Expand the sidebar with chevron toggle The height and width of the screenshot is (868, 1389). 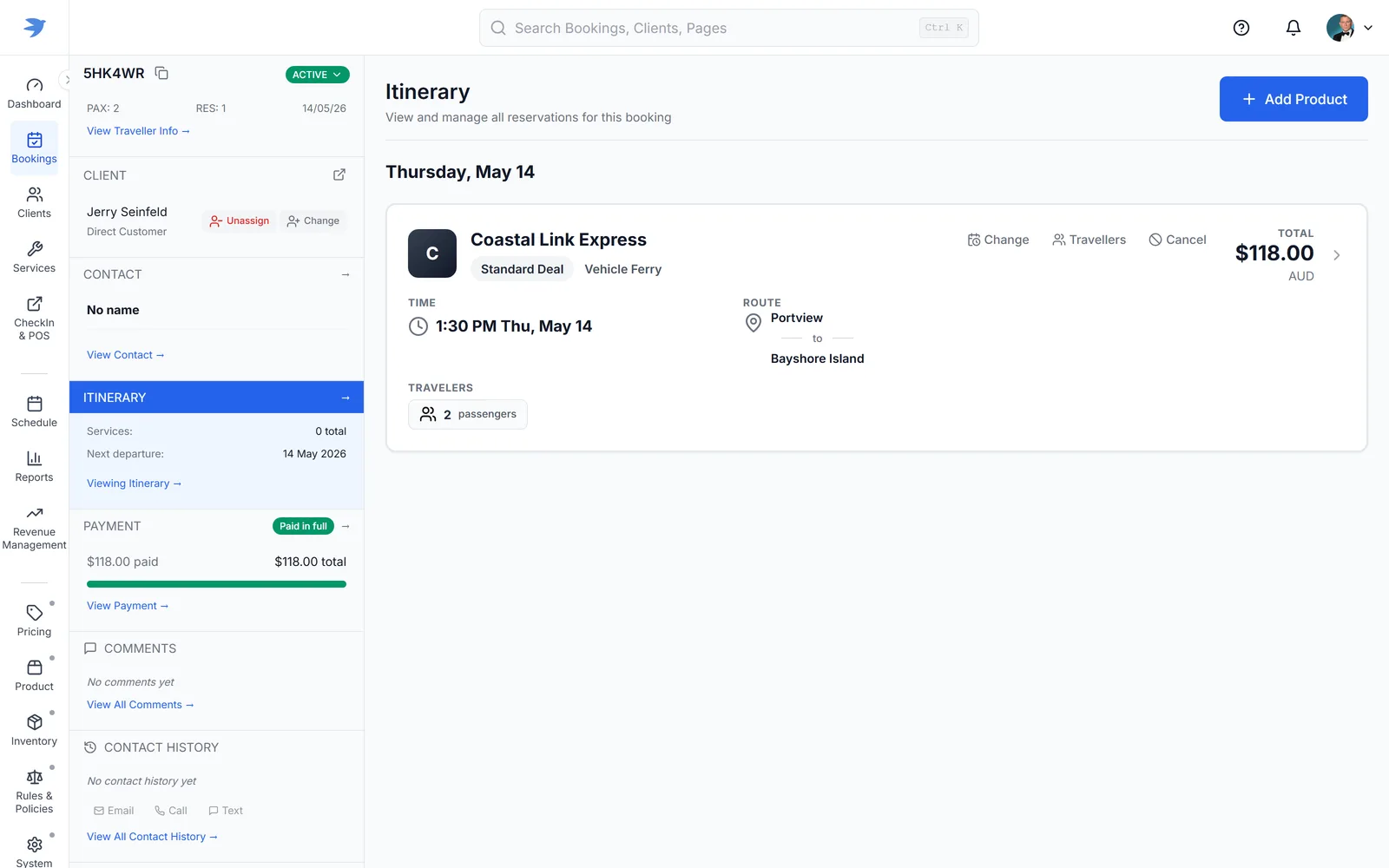tap(67, 80)
